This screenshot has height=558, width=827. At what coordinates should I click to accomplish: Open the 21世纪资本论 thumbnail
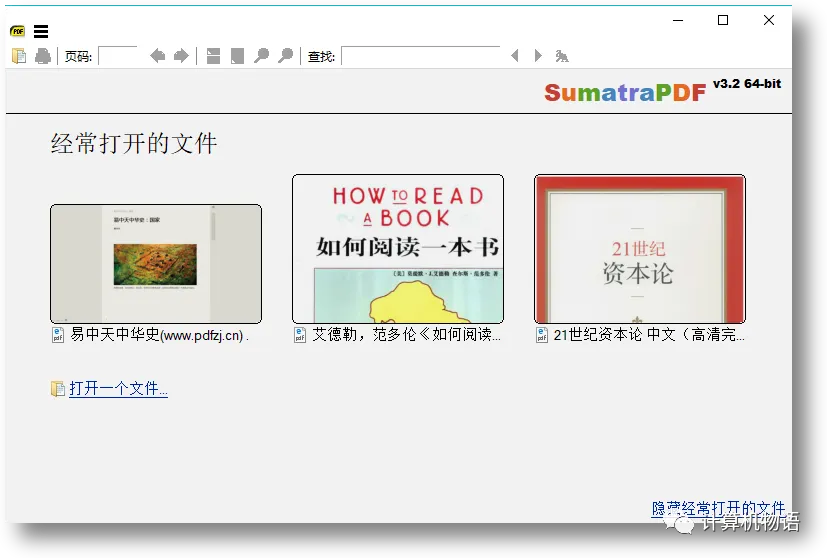click(x=640, y=249)
